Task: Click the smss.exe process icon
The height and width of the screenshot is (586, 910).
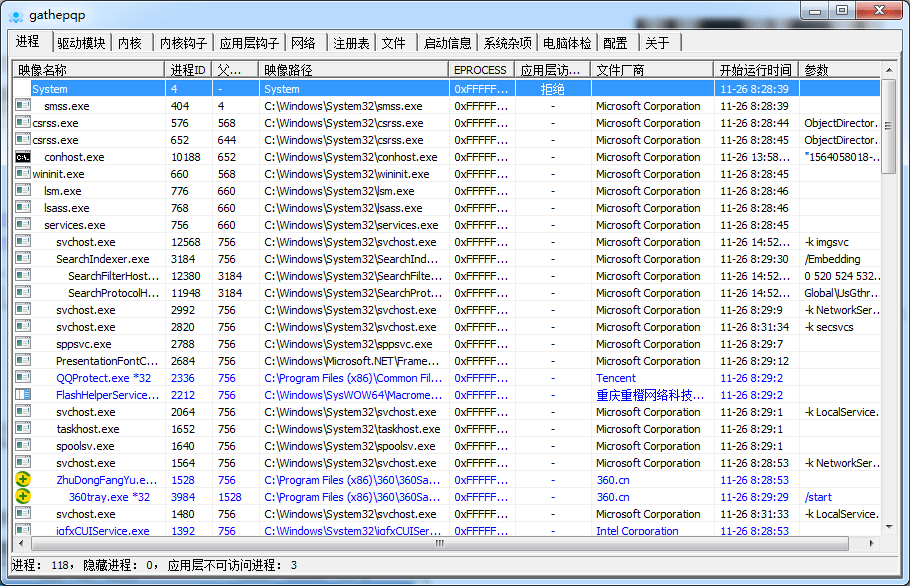Action: 23,106
